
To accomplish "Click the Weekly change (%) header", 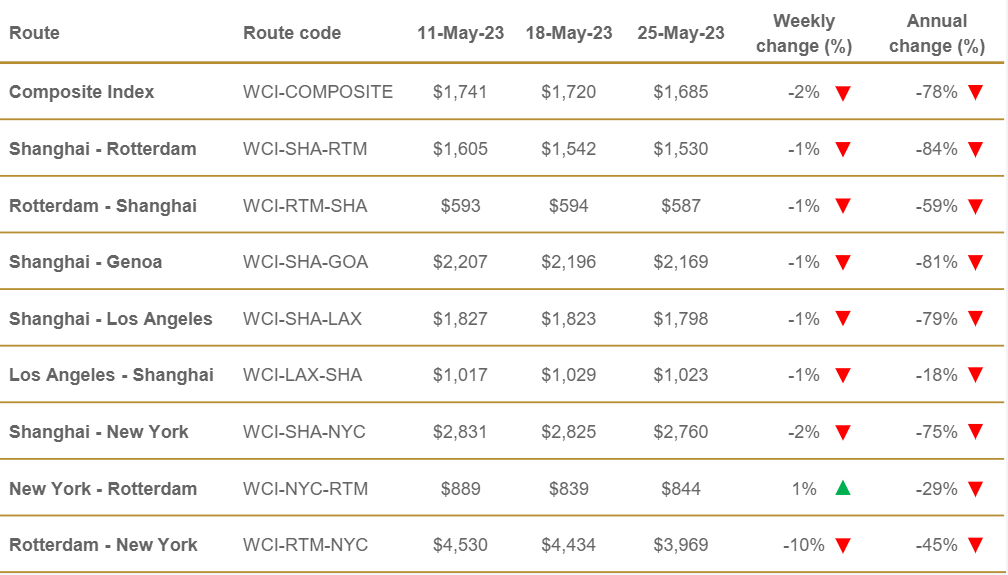I will [804, 33].
